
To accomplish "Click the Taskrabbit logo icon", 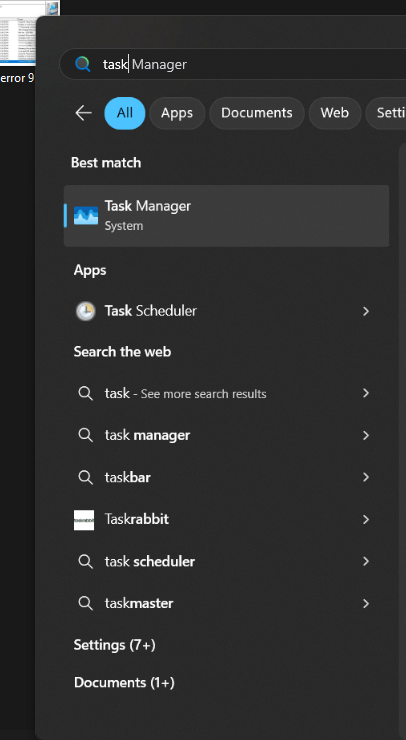I will (x=84, y=520).
